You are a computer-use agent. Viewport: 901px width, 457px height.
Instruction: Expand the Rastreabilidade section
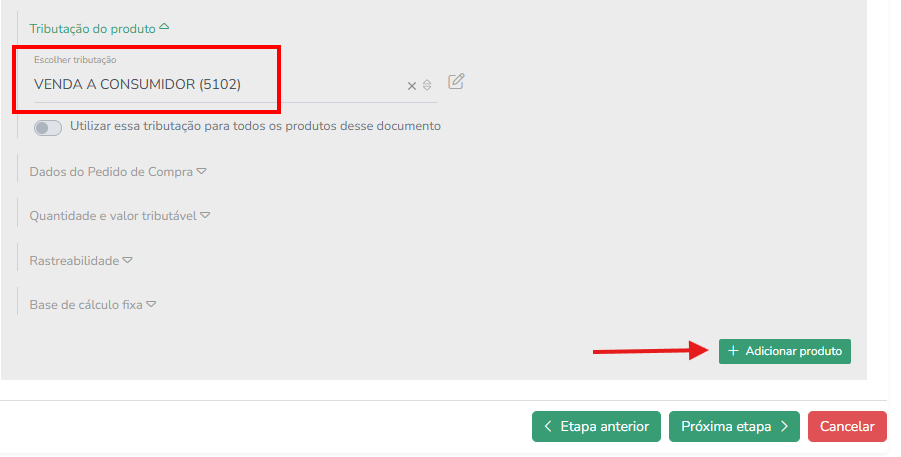[x=81, y=261]
